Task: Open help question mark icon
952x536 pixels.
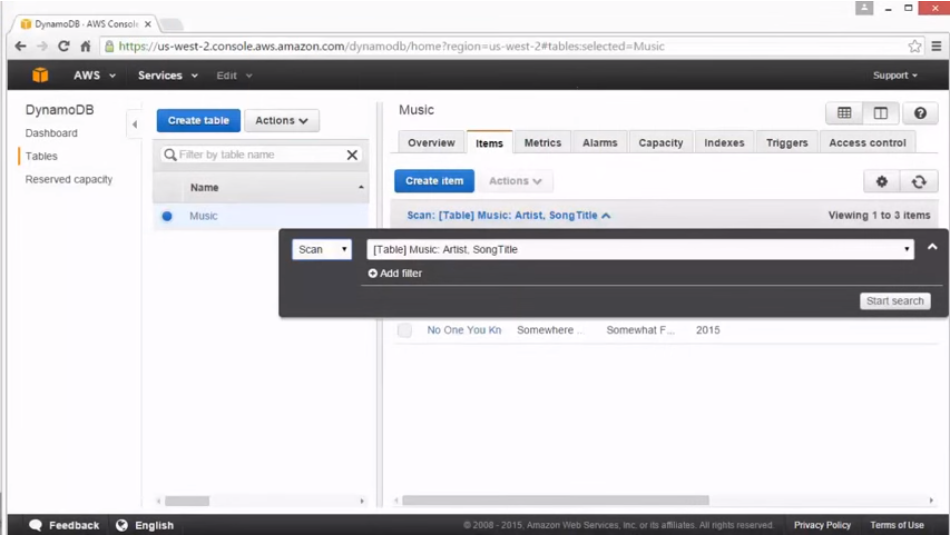Action: click(x=920, y=113)
